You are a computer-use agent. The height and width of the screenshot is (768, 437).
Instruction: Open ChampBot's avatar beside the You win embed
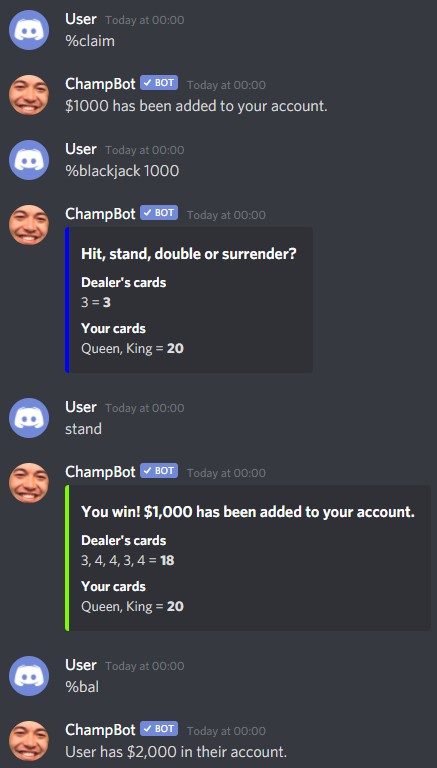tap(29, 483)
